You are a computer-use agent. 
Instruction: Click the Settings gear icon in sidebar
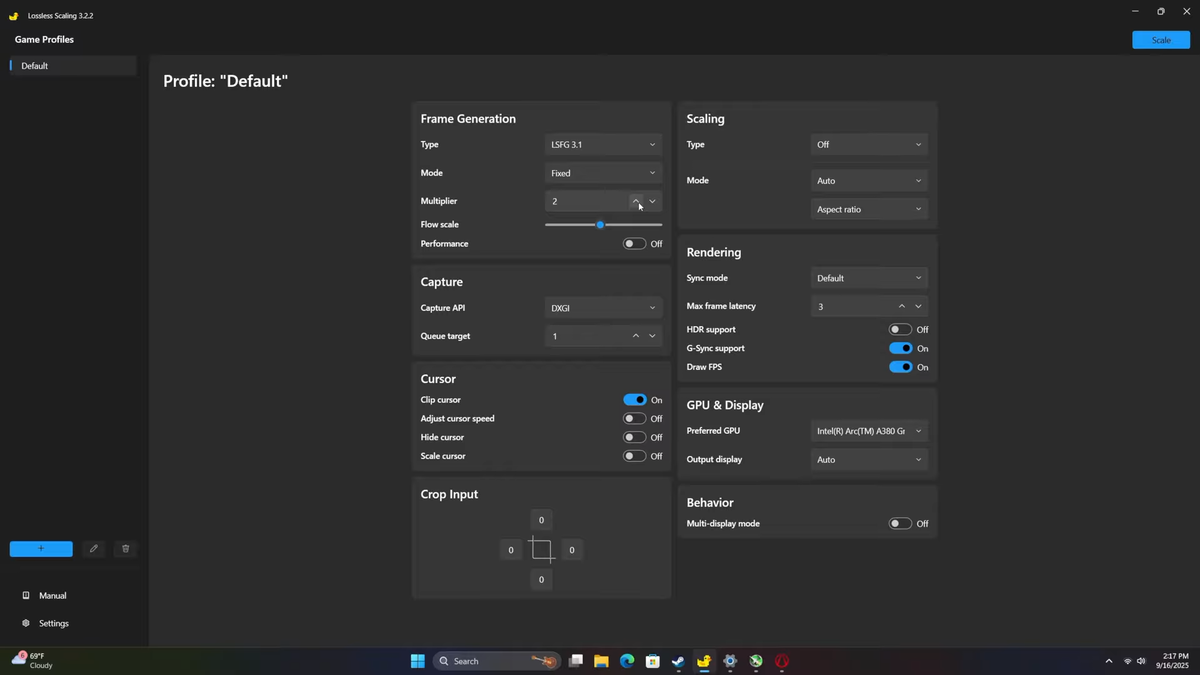(26, 623)
